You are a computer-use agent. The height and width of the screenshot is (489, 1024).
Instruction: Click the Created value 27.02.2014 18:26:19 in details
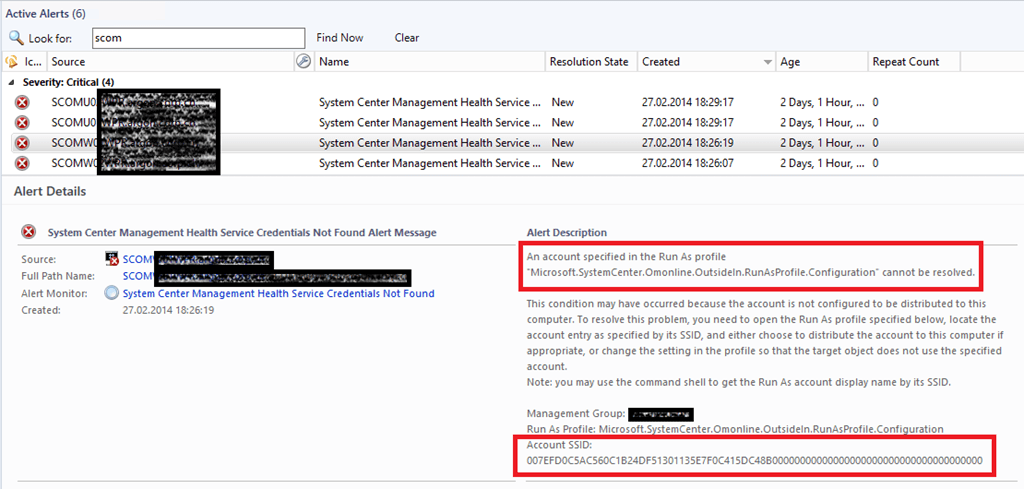(x=168, y=310)
